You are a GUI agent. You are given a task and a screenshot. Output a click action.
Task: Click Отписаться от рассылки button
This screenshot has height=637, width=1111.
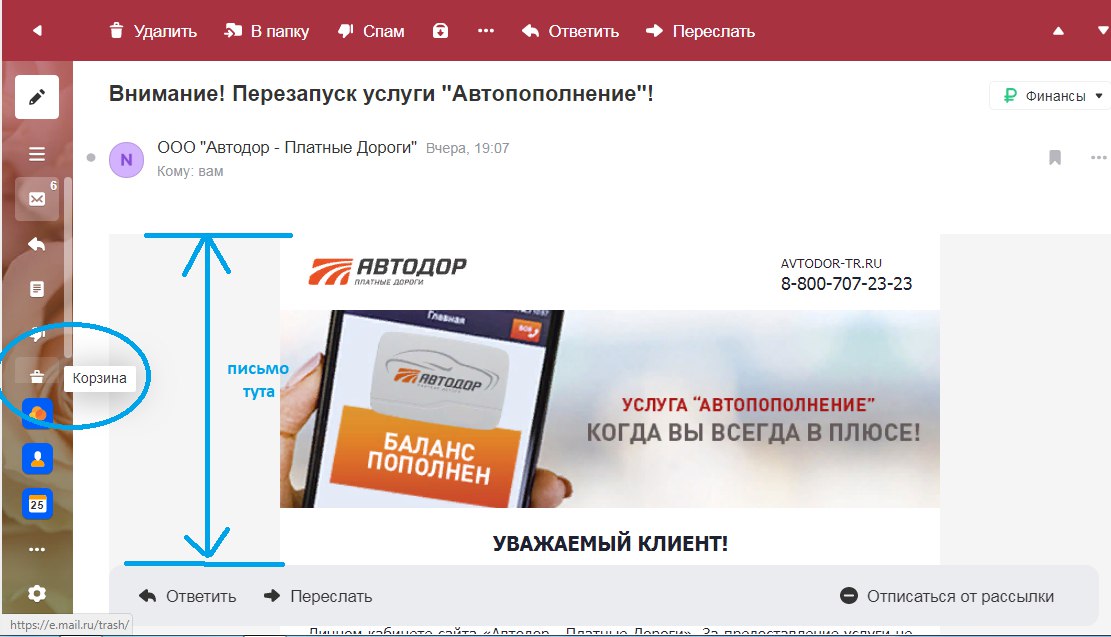(x=947, y=596)
